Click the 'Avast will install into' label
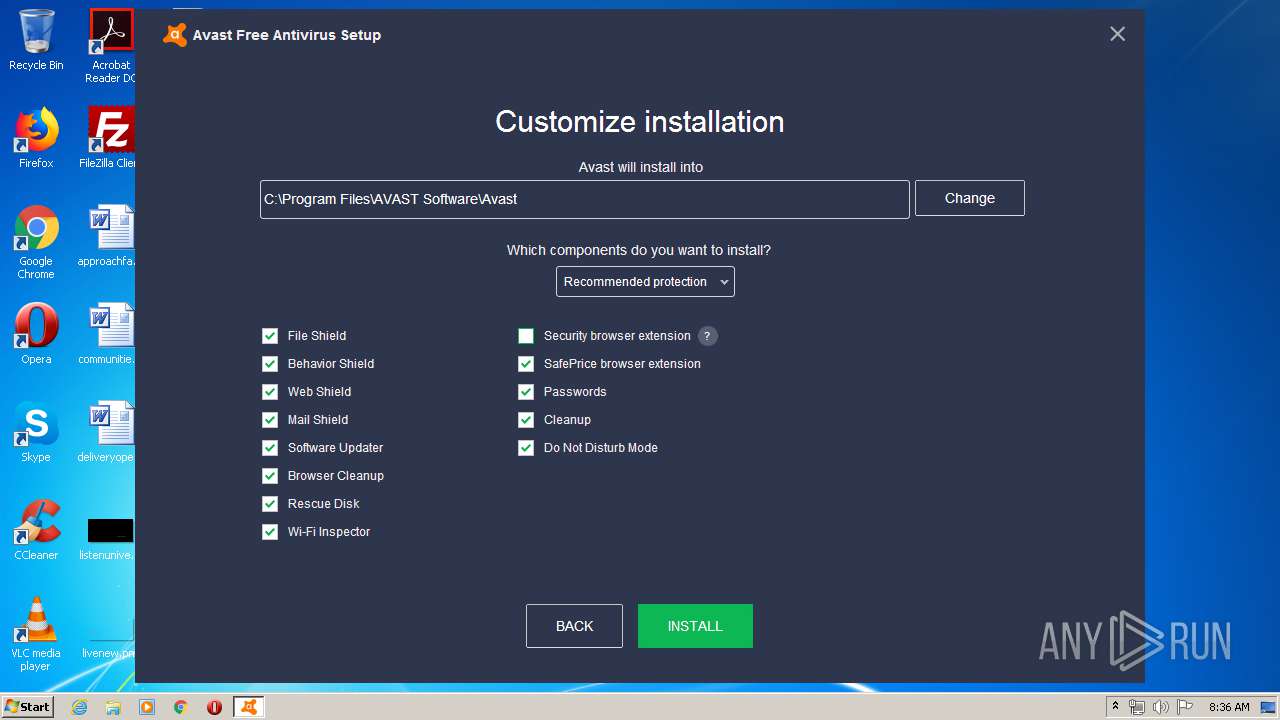The height and width of the screenshot is (720, 1280). point(641,167)
